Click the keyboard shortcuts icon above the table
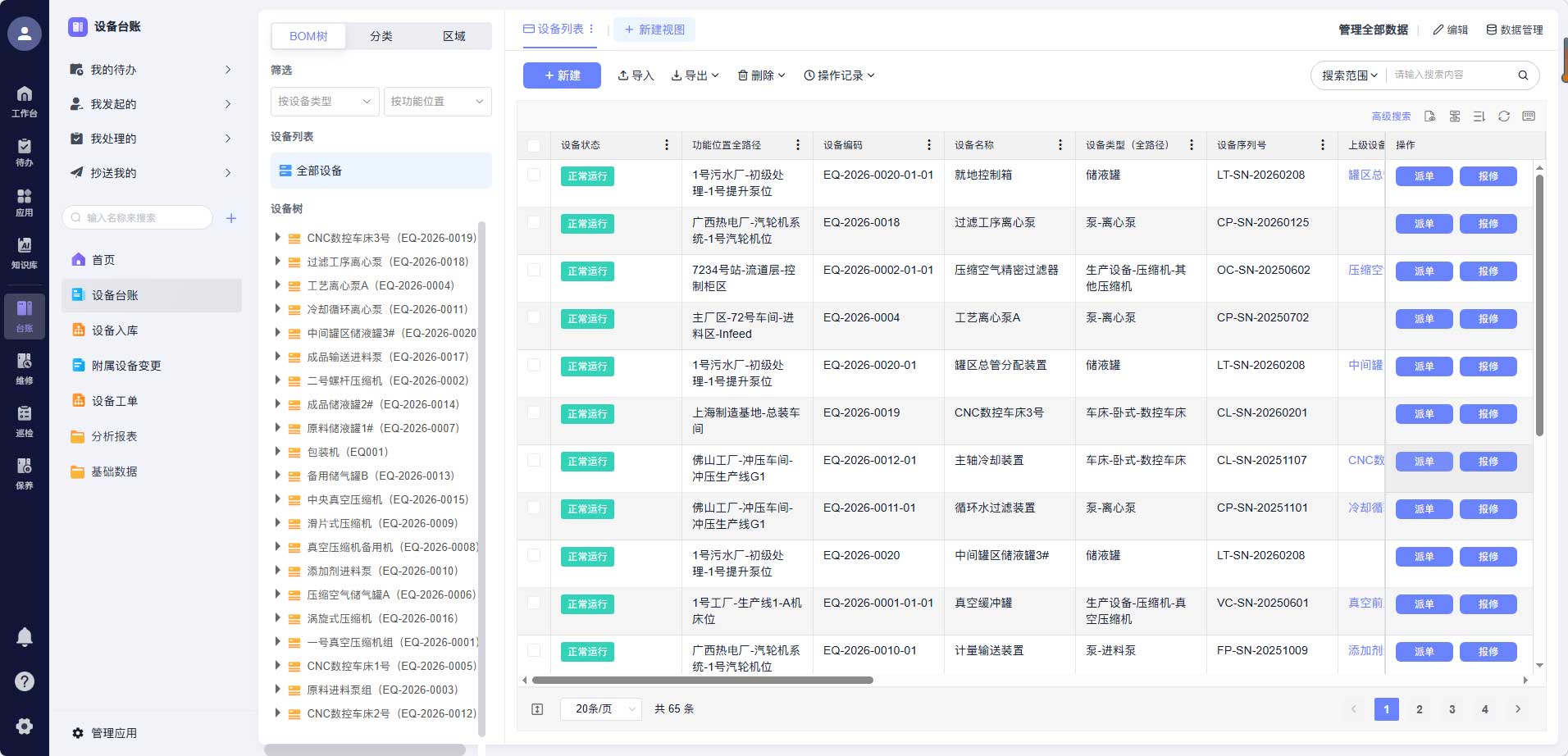This screenshot has height=756, width=1568. click(1528, 116)
